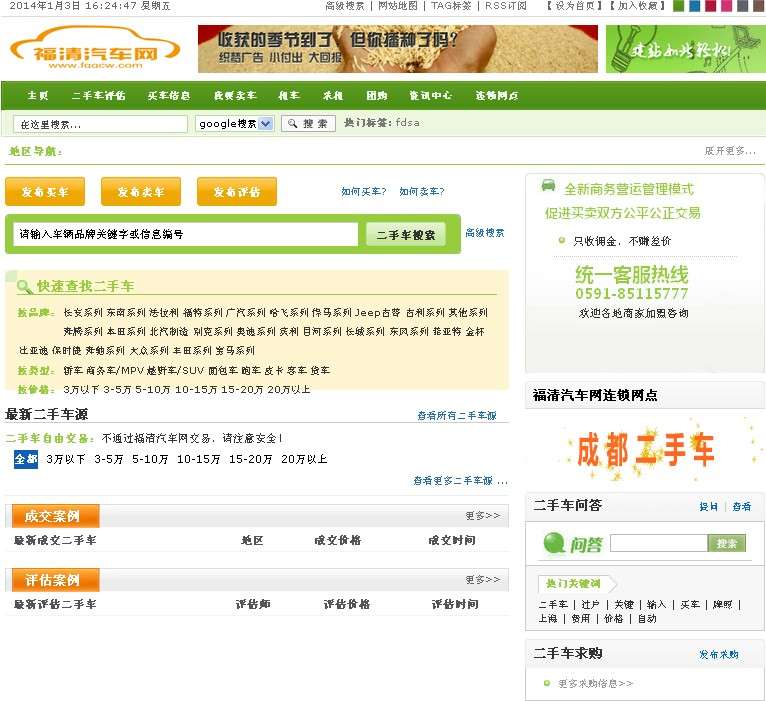
Task: Focus the 问答 search input field
Action: [659, 543]
